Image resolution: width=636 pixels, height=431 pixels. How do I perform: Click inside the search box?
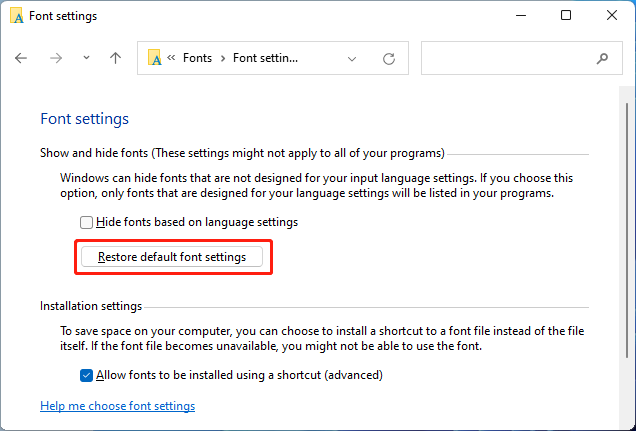tap(509, 58)
